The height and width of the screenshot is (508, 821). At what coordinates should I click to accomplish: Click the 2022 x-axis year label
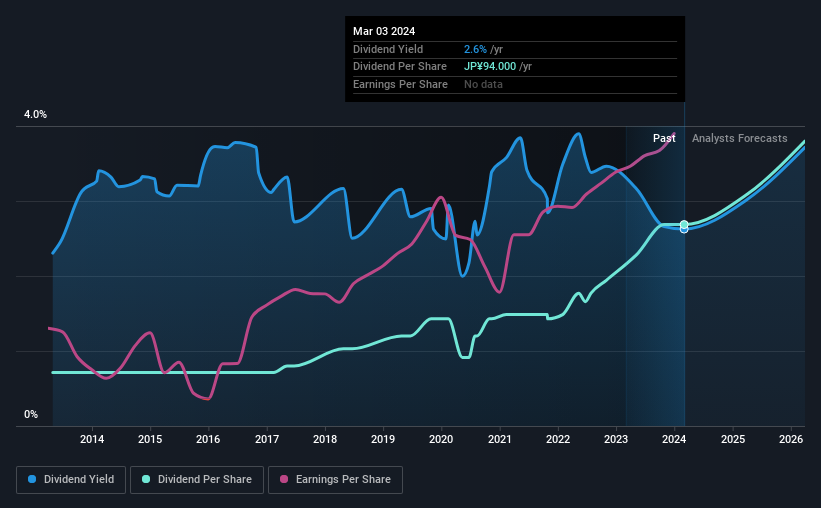pos(558,439)
